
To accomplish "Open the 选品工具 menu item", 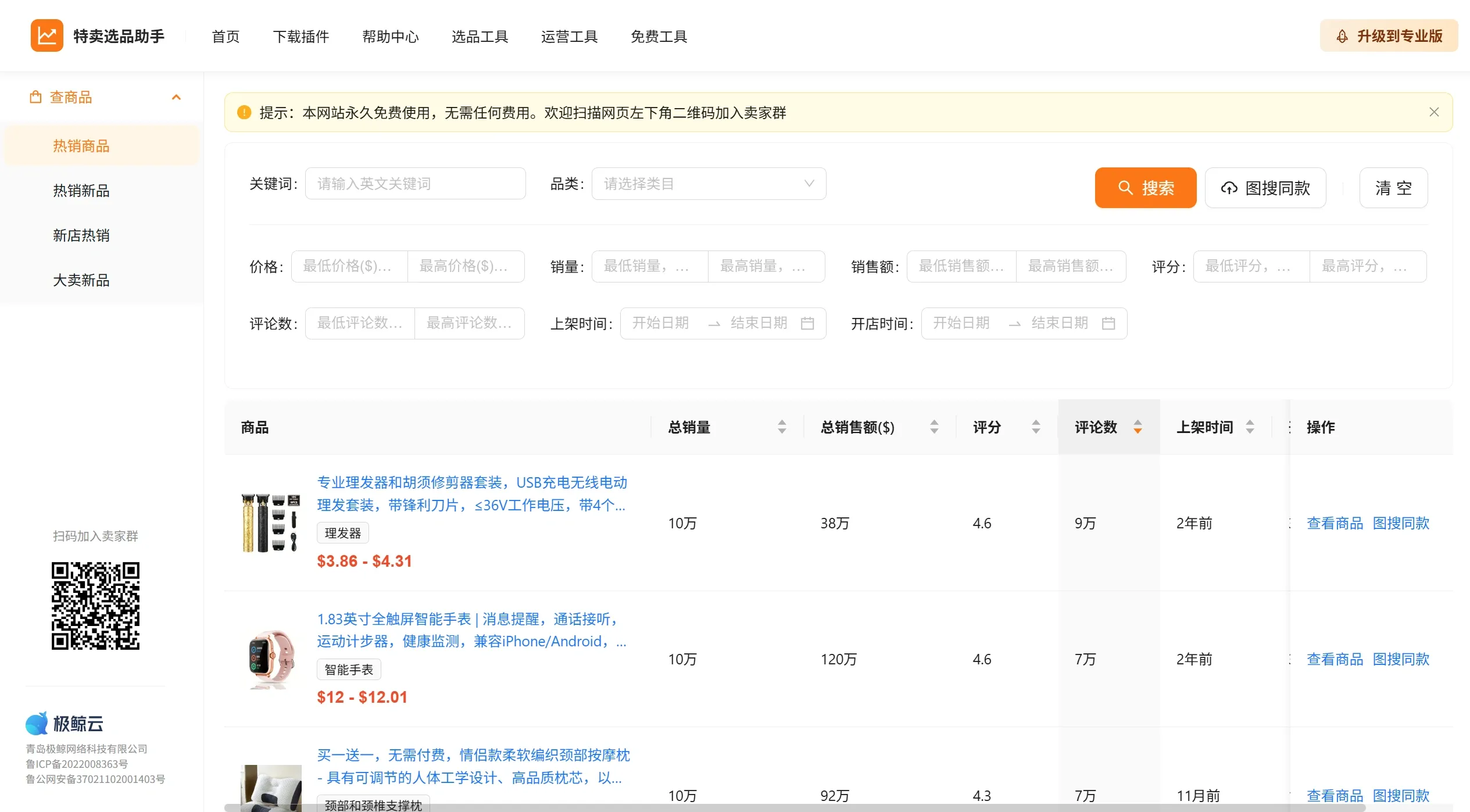I will 480,36.
